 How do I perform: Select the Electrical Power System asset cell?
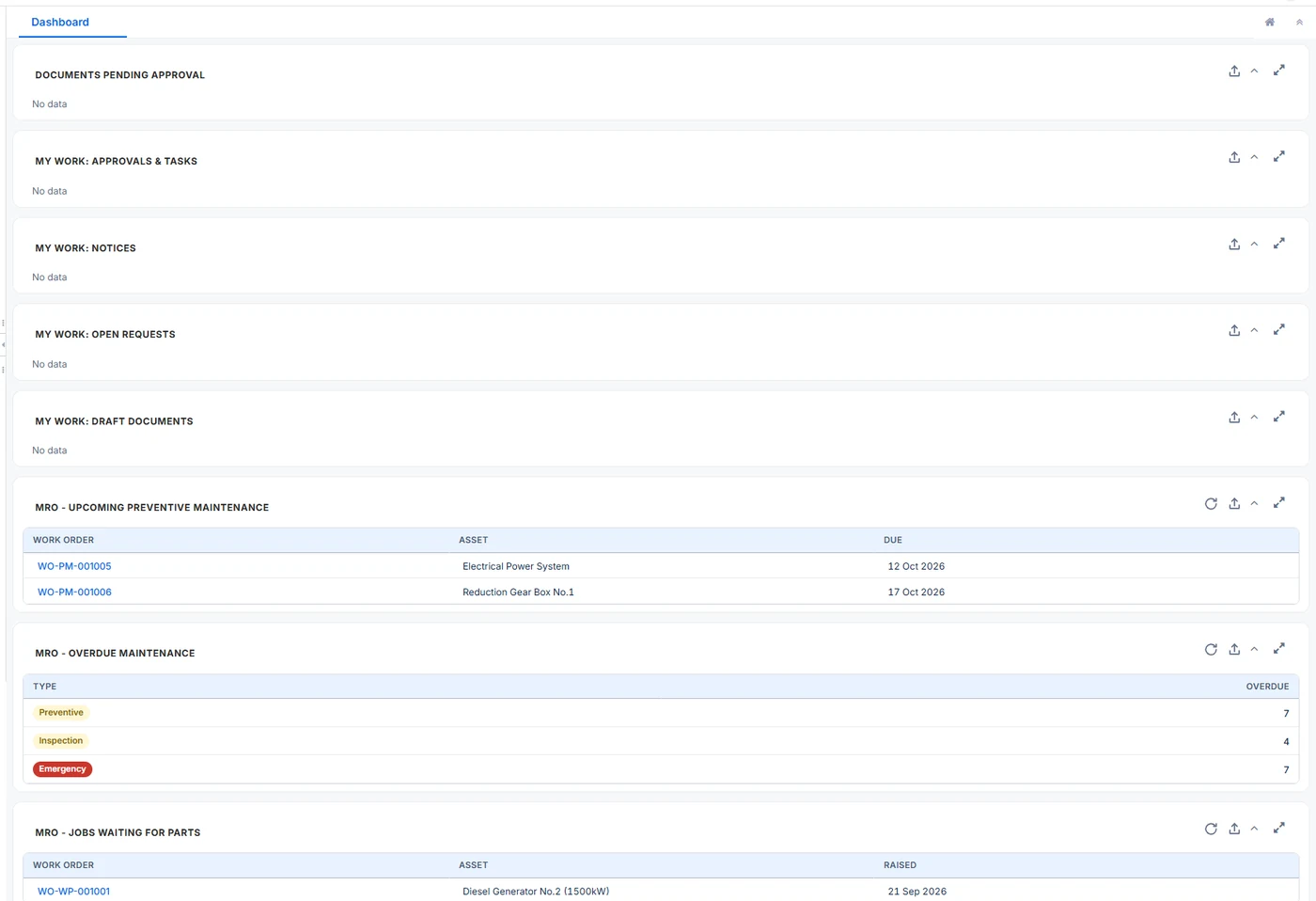coord(516,566)
